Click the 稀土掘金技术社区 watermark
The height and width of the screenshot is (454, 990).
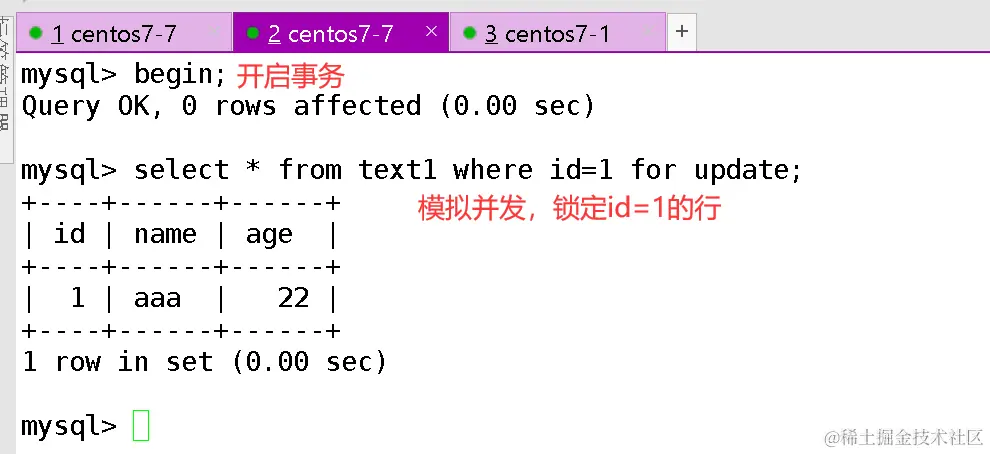click(903, 437)
